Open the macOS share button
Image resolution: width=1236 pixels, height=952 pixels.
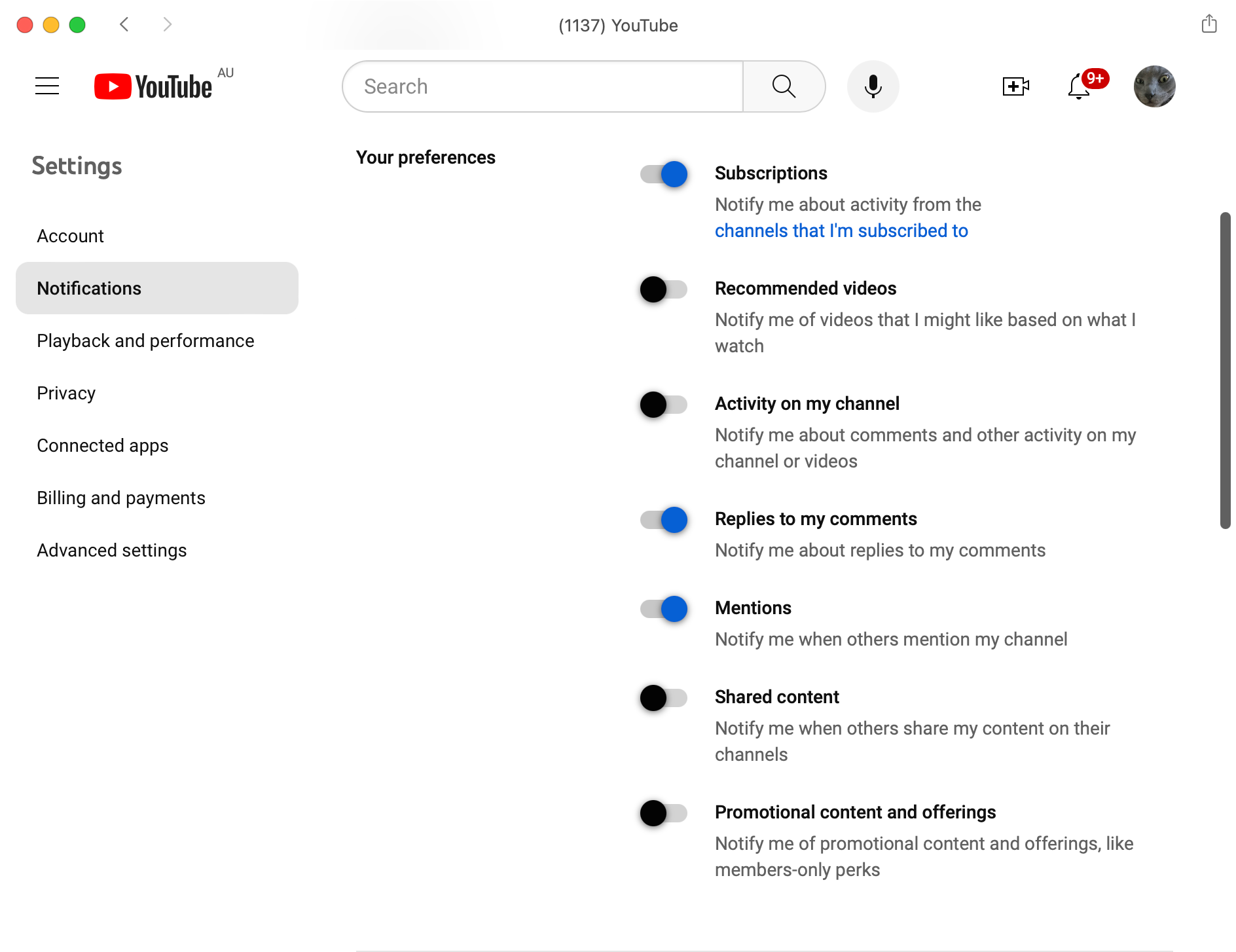tap(1208, 24)
